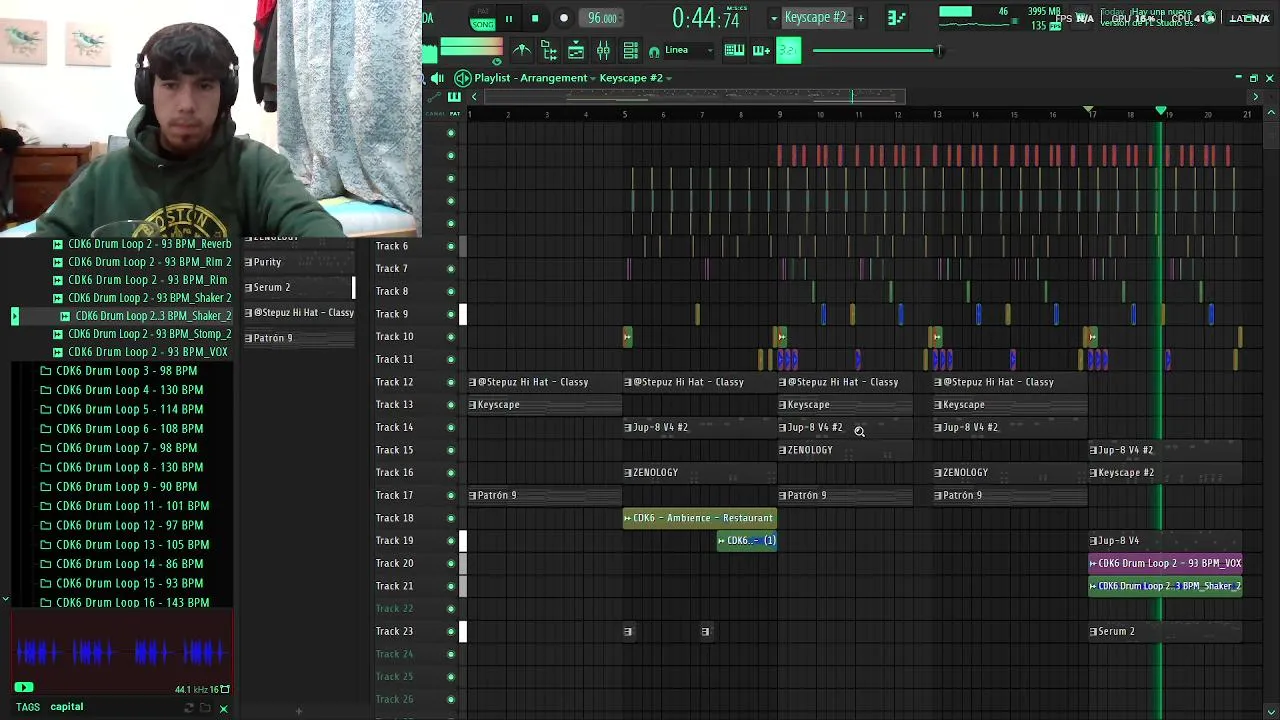Pick the Serum 2 pattern in picker
Viewport: 1280px width, 720px height.
coord(298,287)
